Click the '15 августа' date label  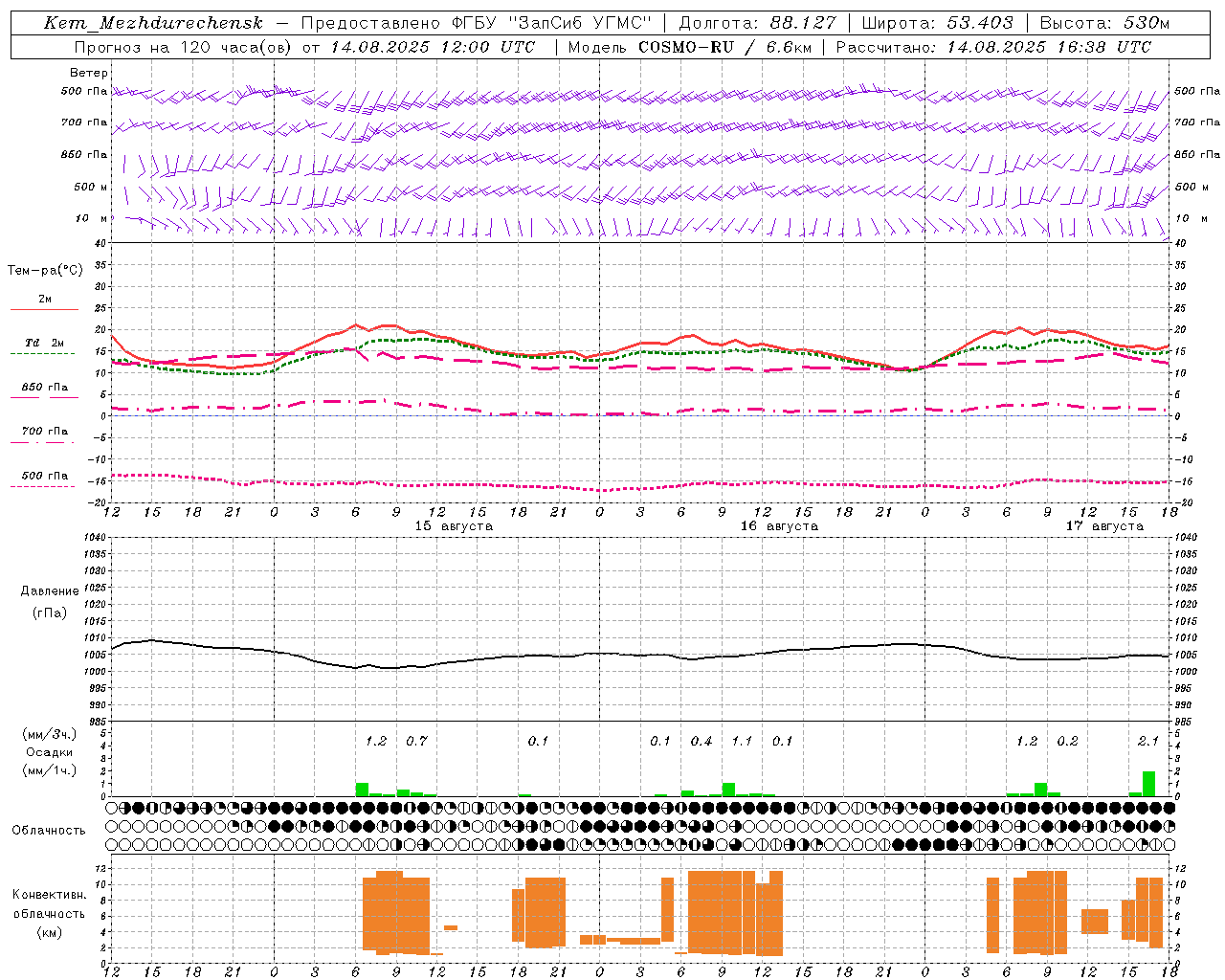pos(454,525)
